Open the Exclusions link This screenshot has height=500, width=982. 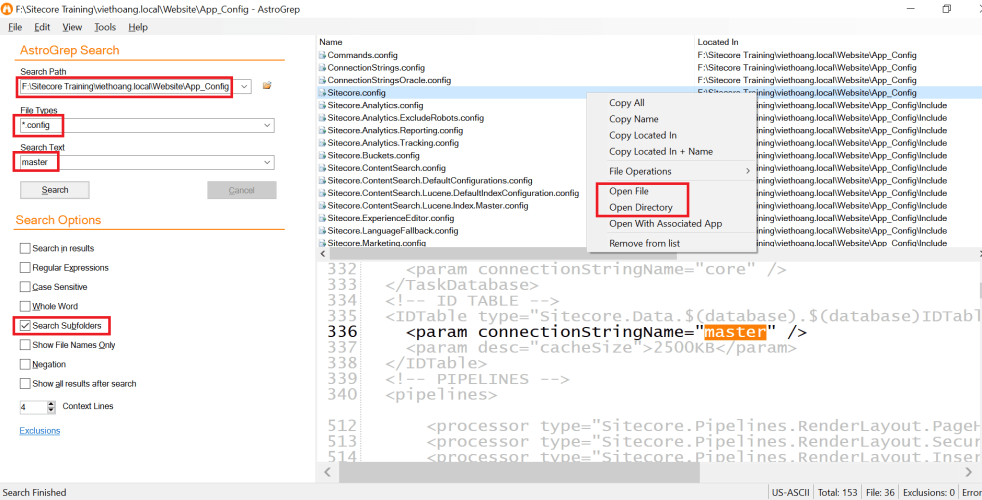click(x=40, y=431)
